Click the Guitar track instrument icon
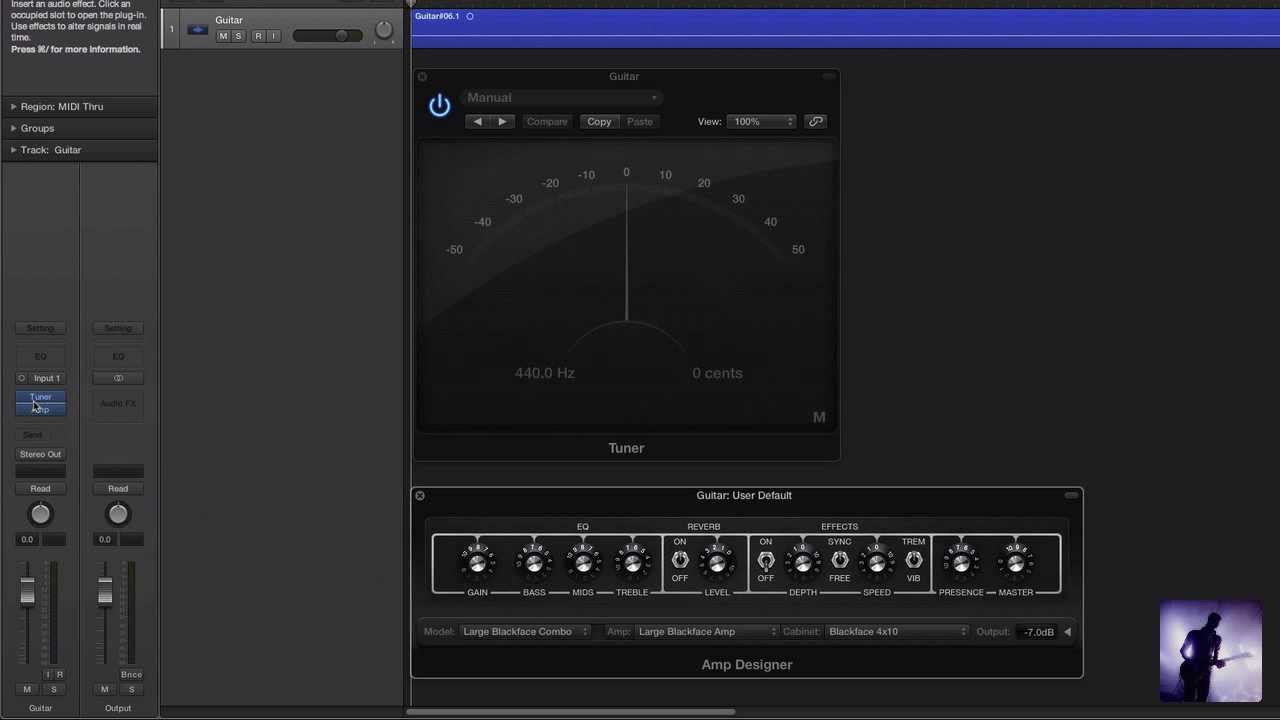The height and width of the screenshot is (720, 1280). [x=197, y=30]
